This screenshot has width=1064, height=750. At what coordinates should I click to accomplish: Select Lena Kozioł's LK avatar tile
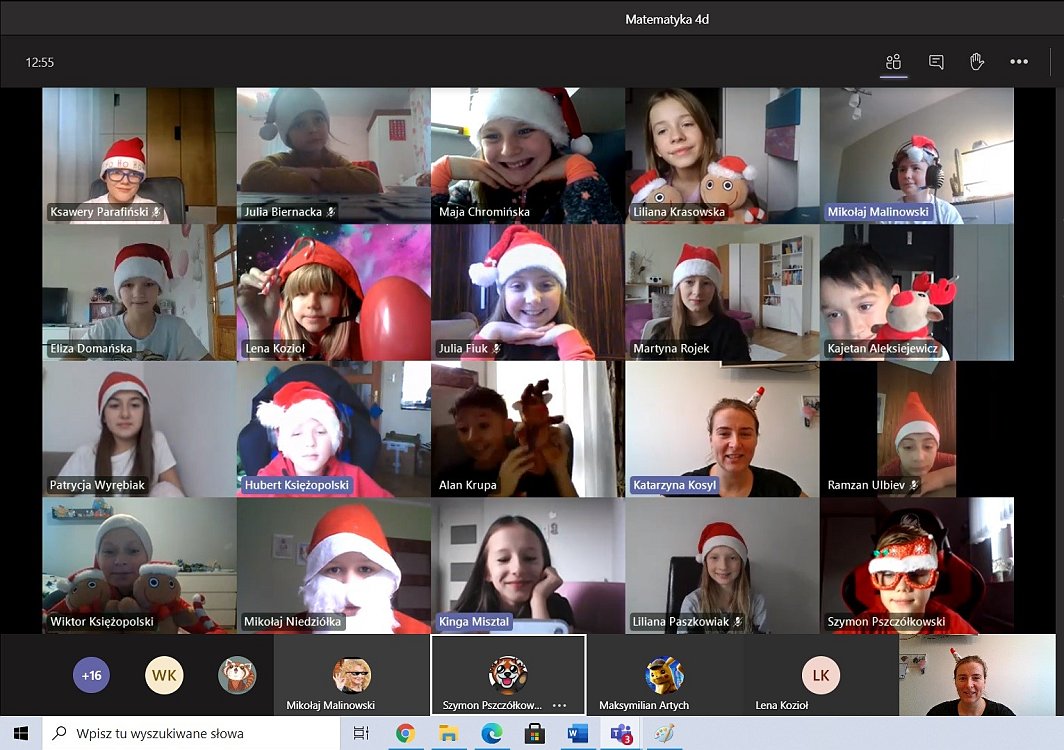[820, 675]
